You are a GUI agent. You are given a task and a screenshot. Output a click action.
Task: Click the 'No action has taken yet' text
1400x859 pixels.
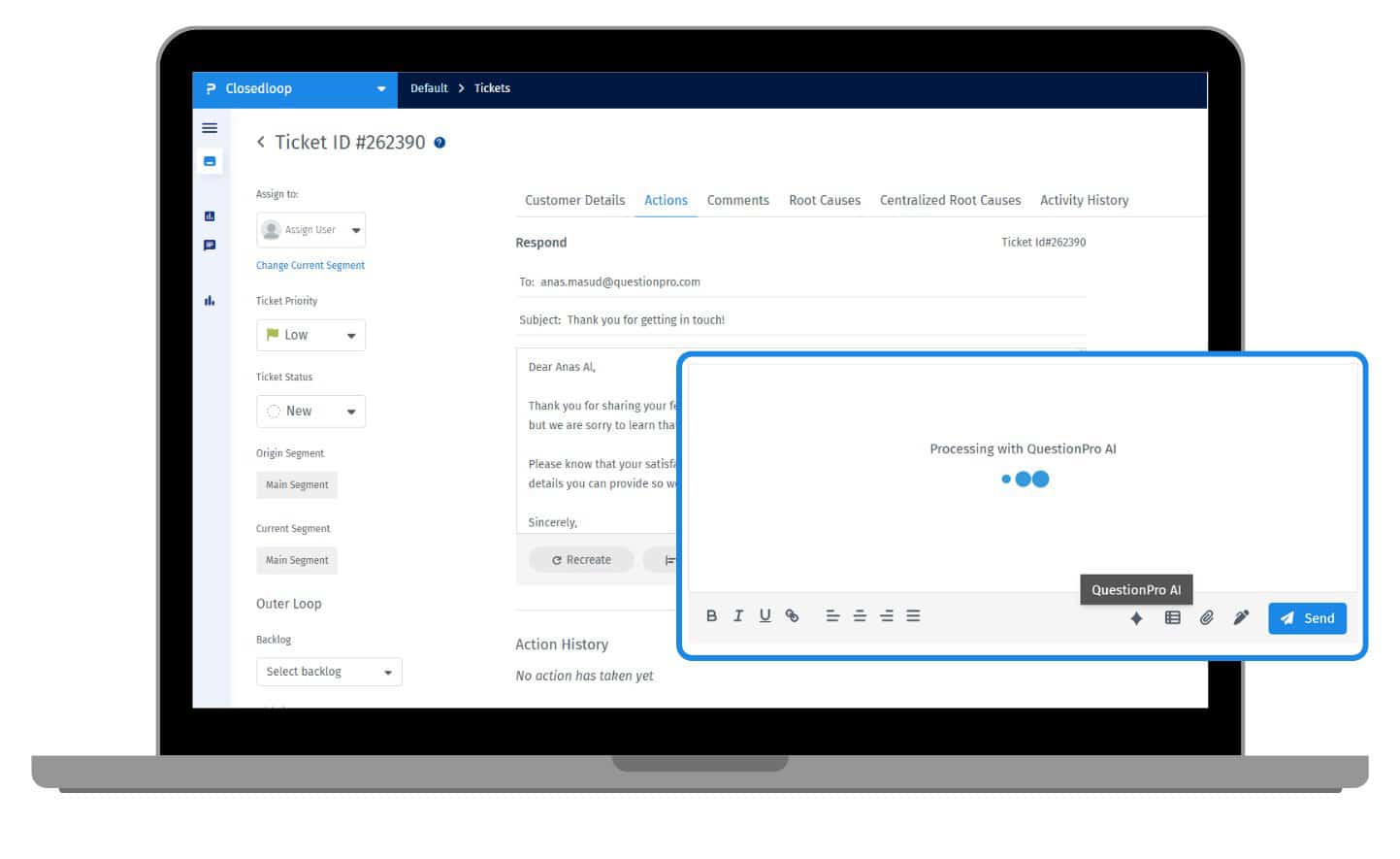click(x=584, y=676)
